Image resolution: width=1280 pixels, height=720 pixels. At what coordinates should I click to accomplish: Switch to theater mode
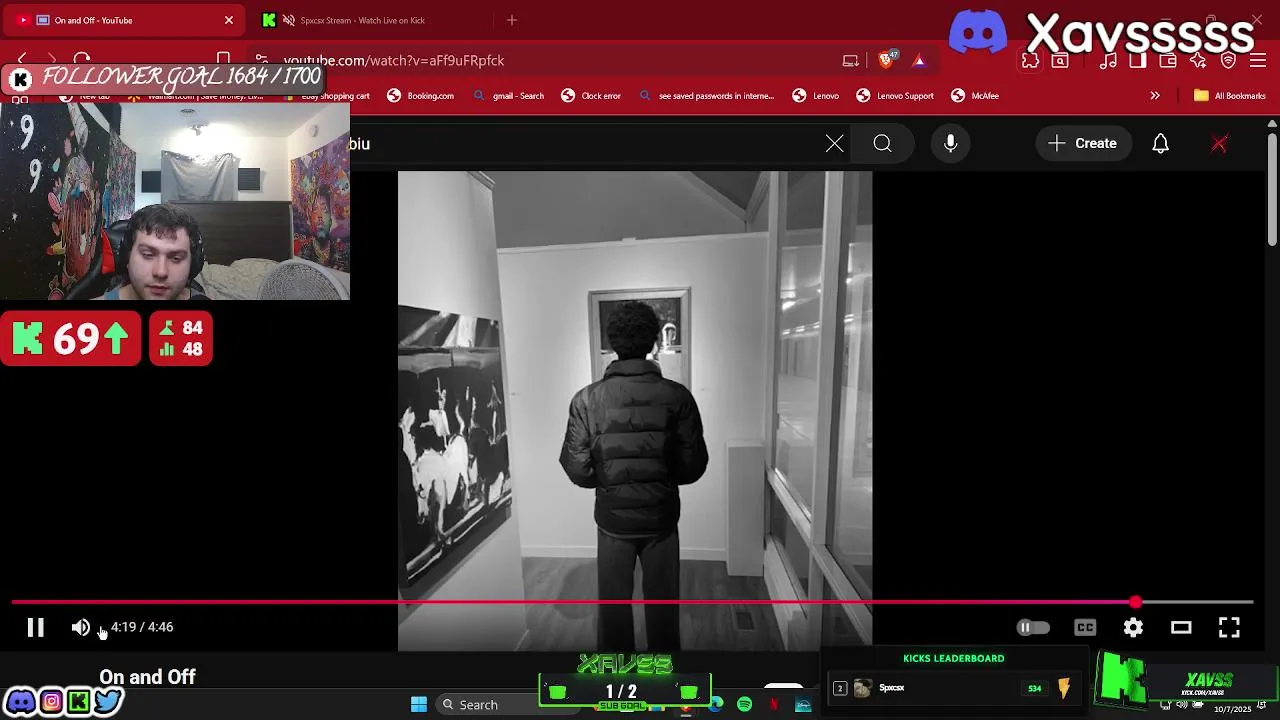[1181, 627]
